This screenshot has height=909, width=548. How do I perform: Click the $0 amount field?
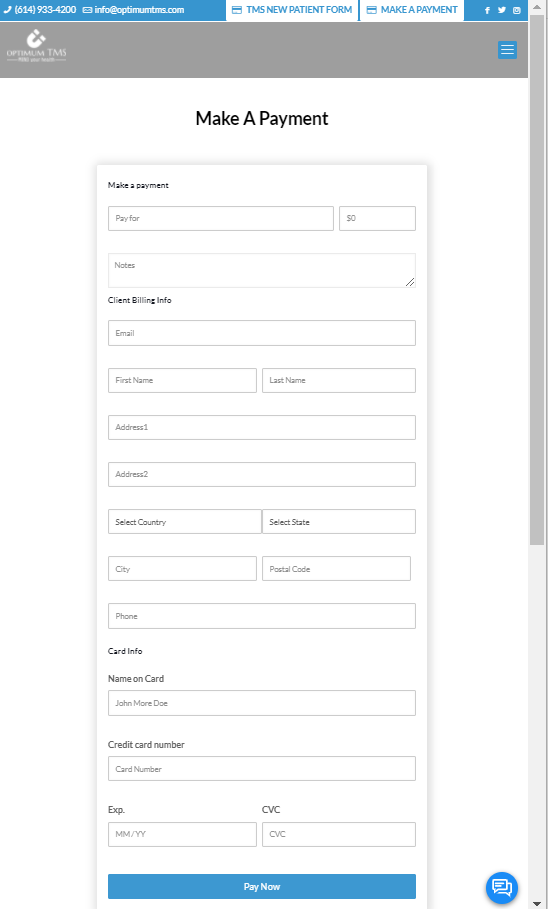(x=377, y=219)
